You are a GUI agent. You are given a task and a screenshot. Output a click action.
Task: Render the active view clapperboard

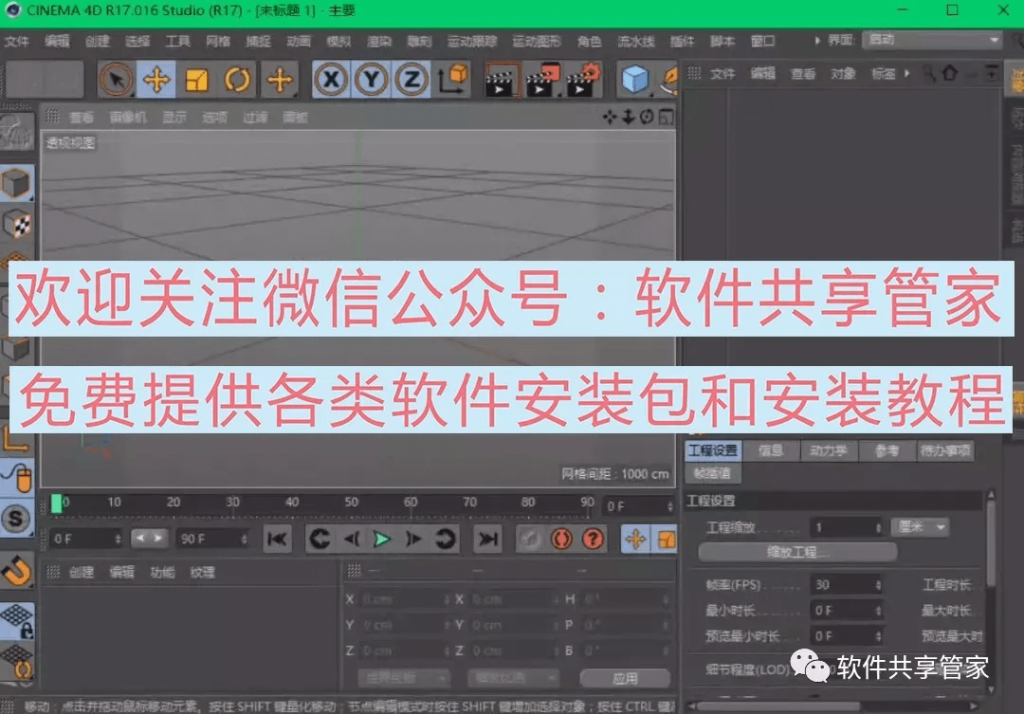pos(502,80)
